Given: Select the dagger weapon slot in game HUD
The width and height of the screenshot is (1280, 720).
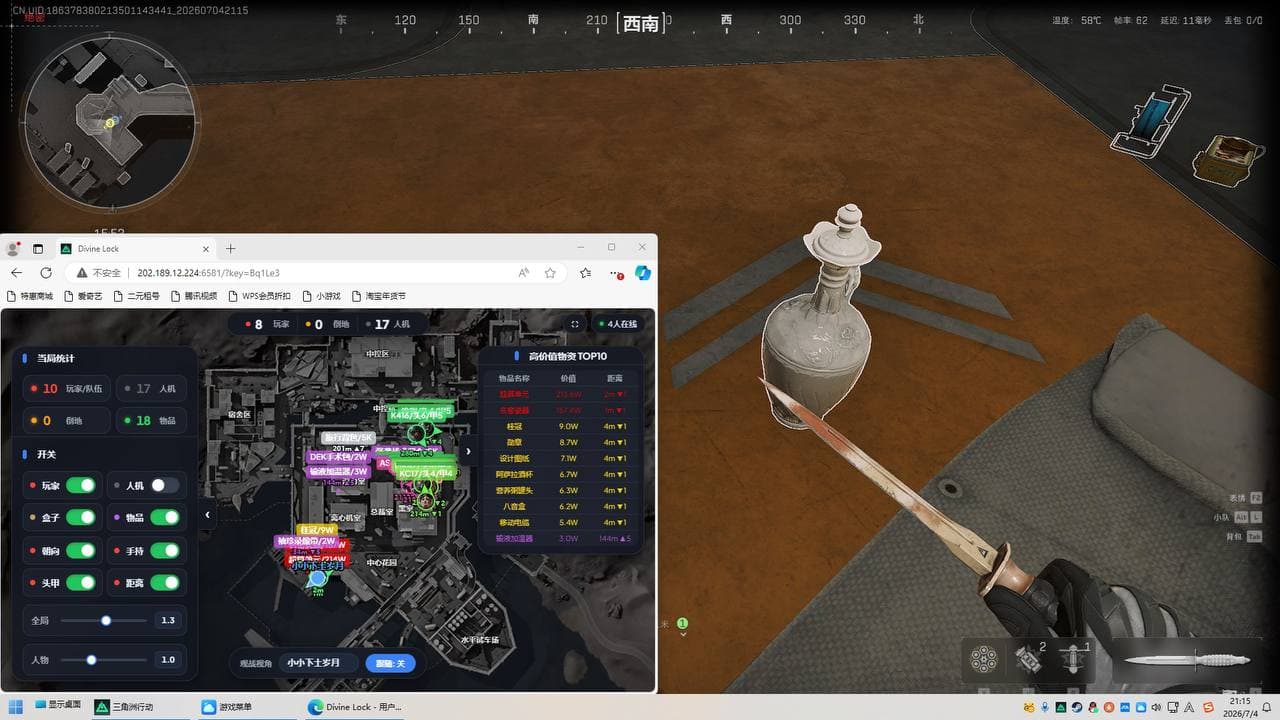Looking at the screenshot, I should point(1187,661).
